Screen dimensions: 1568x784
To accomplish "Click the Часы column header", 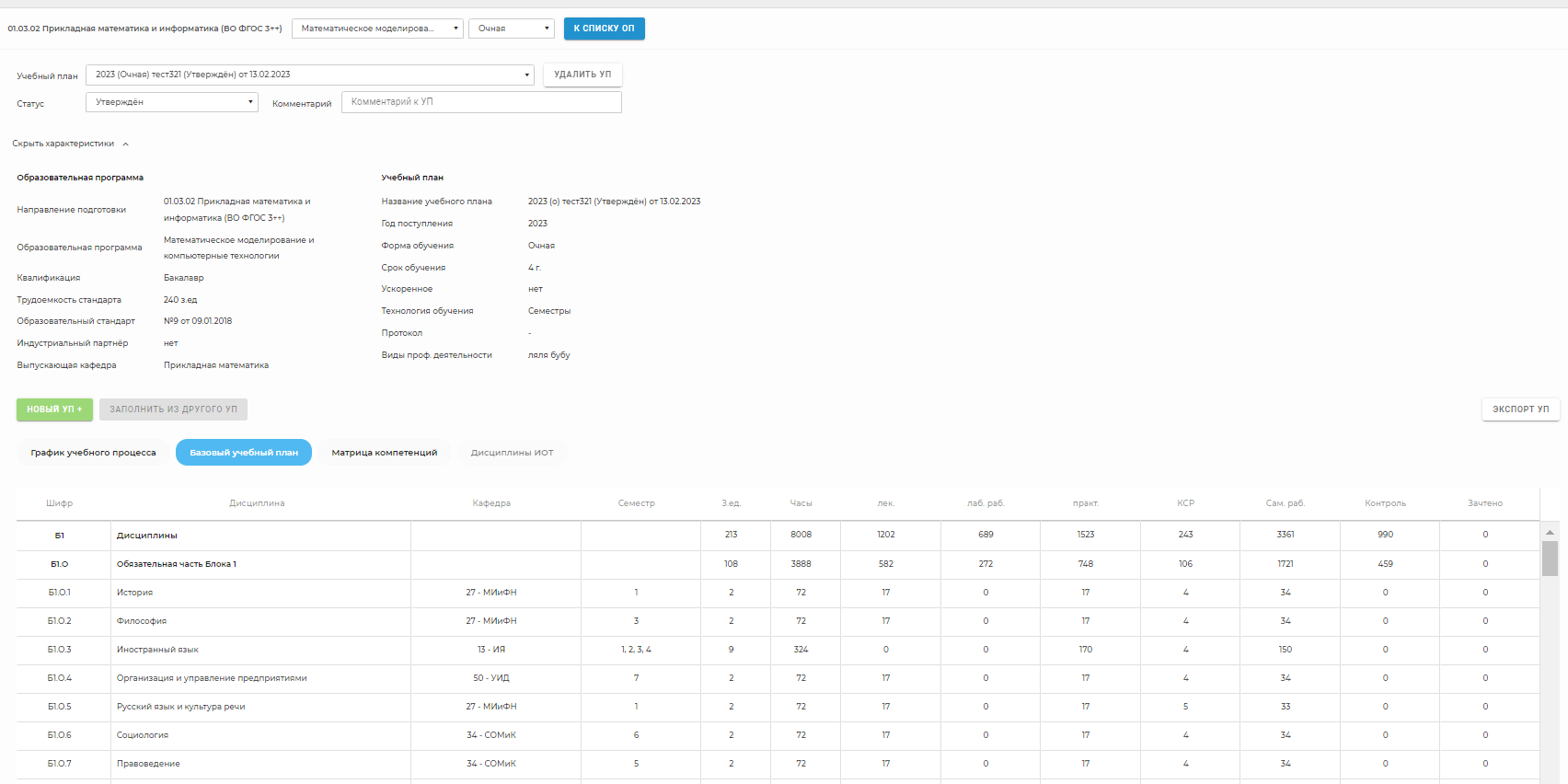I will (x=801, y=503).
